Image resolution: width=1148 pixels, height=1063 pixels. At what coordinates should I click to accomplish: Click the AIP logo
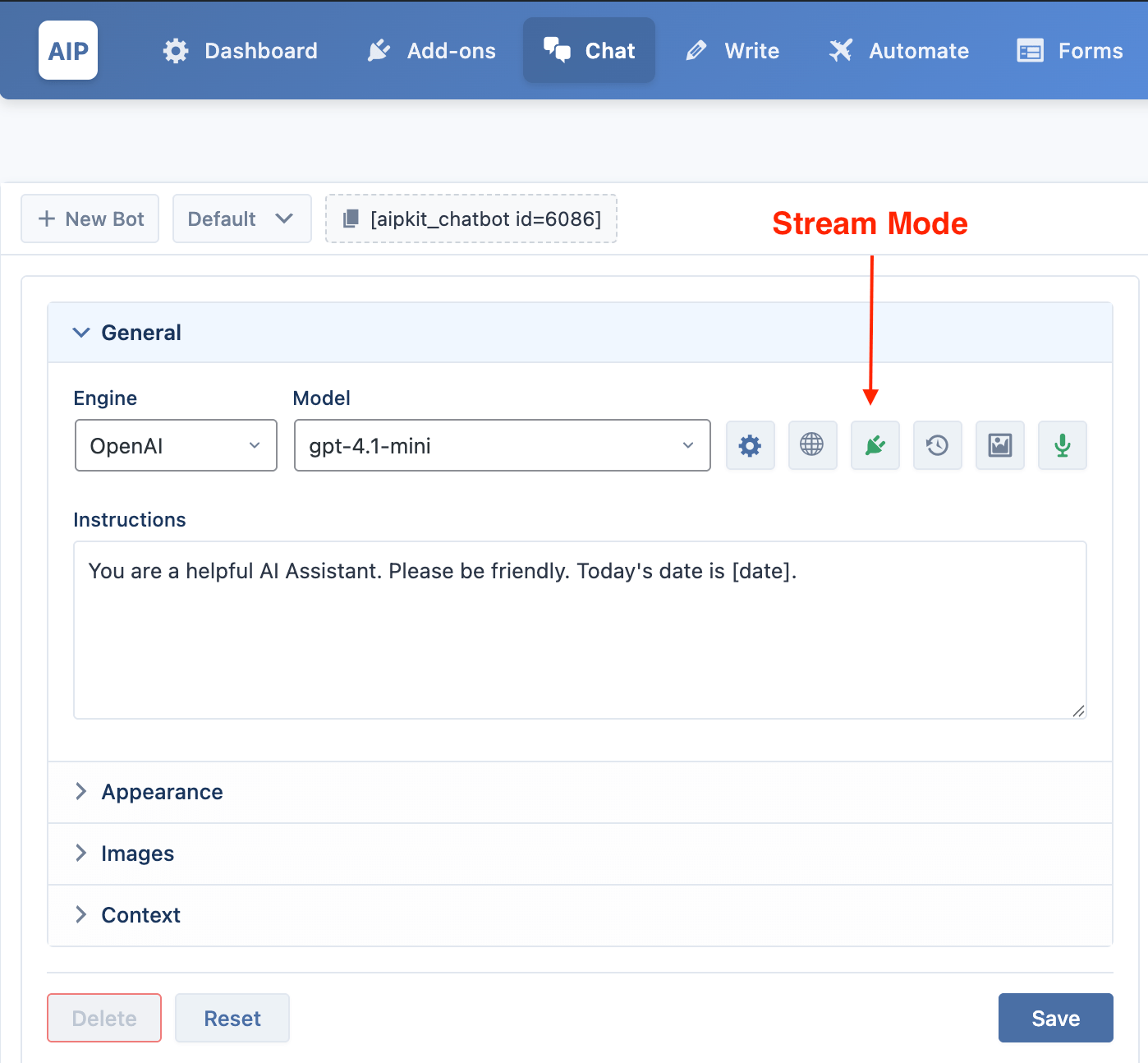[68, 50]
